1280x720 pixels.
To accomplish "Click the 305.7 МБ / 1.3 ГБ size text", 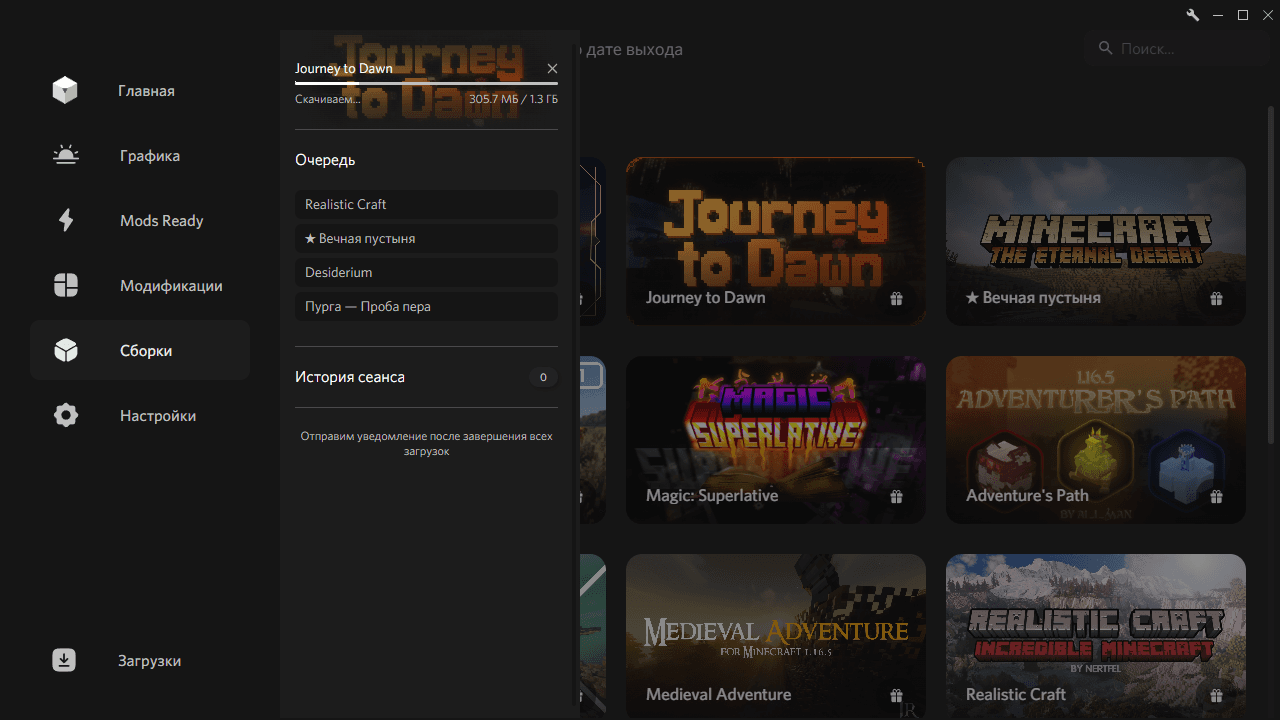I will click(x=513, y=99).
